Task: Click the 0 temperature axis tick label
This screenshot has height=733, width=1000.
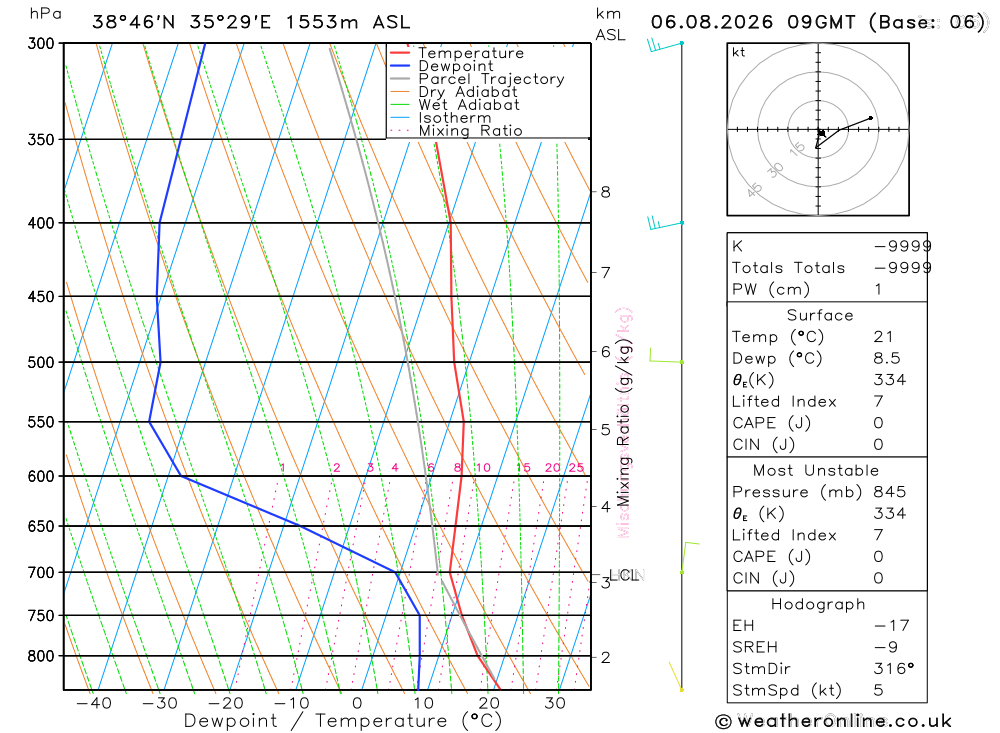Action: 357,703
